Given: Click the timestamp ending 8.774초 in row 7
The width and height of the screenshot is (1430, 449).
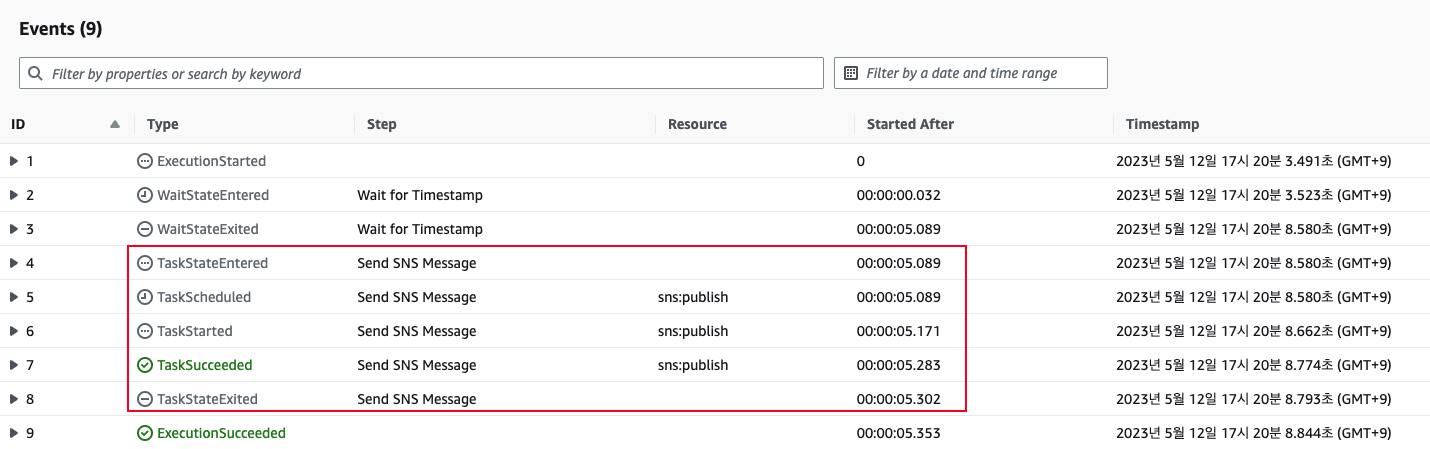Looking at the screenshot, I should click(1254, 365).
